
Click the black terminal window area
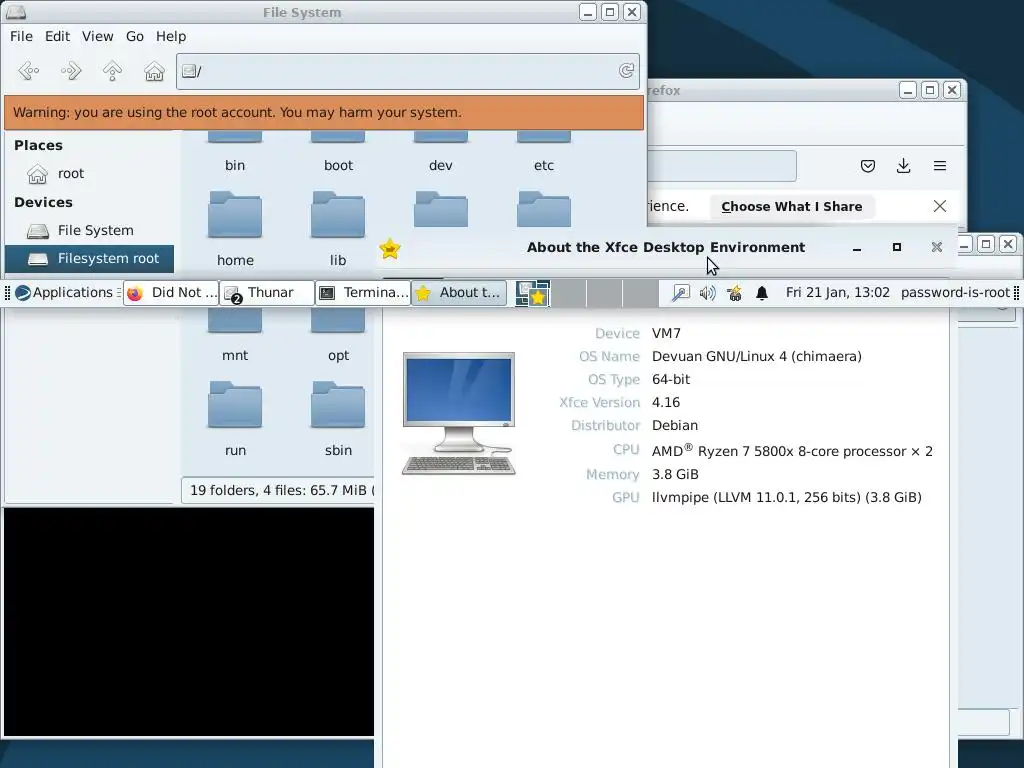(189, 622)
